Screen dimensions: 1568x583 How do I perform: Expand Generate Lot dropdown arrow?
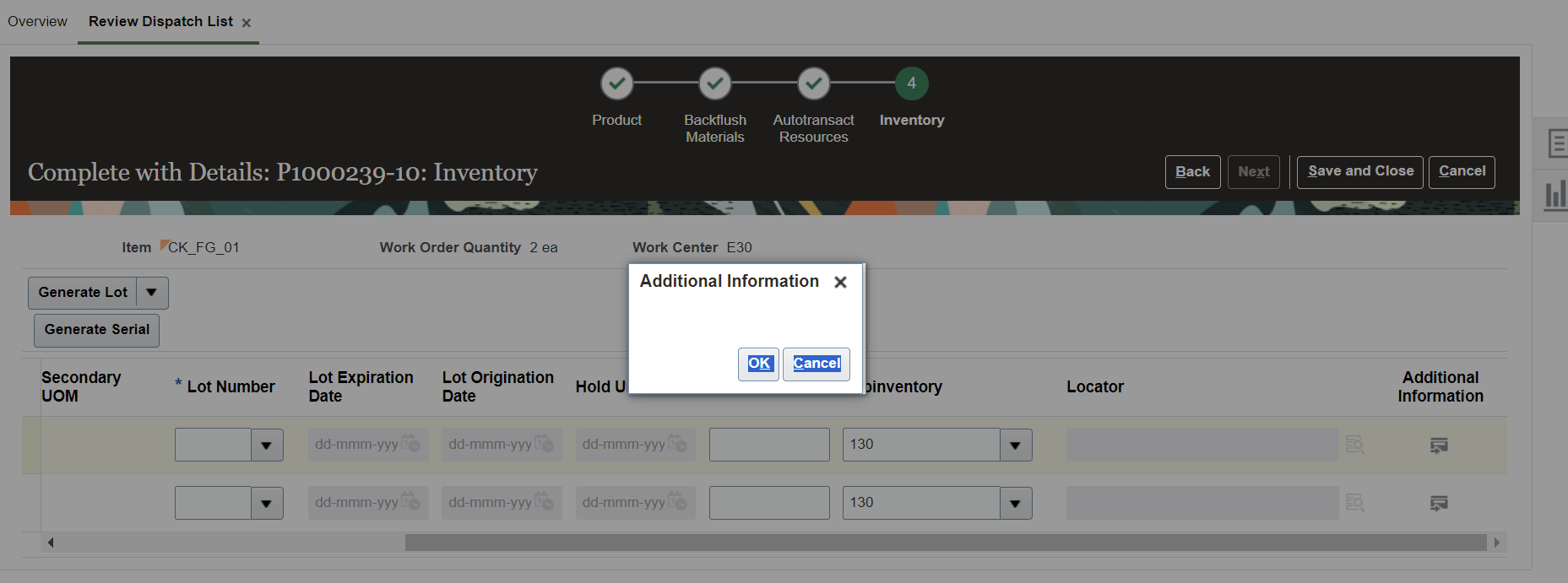click(x=152, y=293)
